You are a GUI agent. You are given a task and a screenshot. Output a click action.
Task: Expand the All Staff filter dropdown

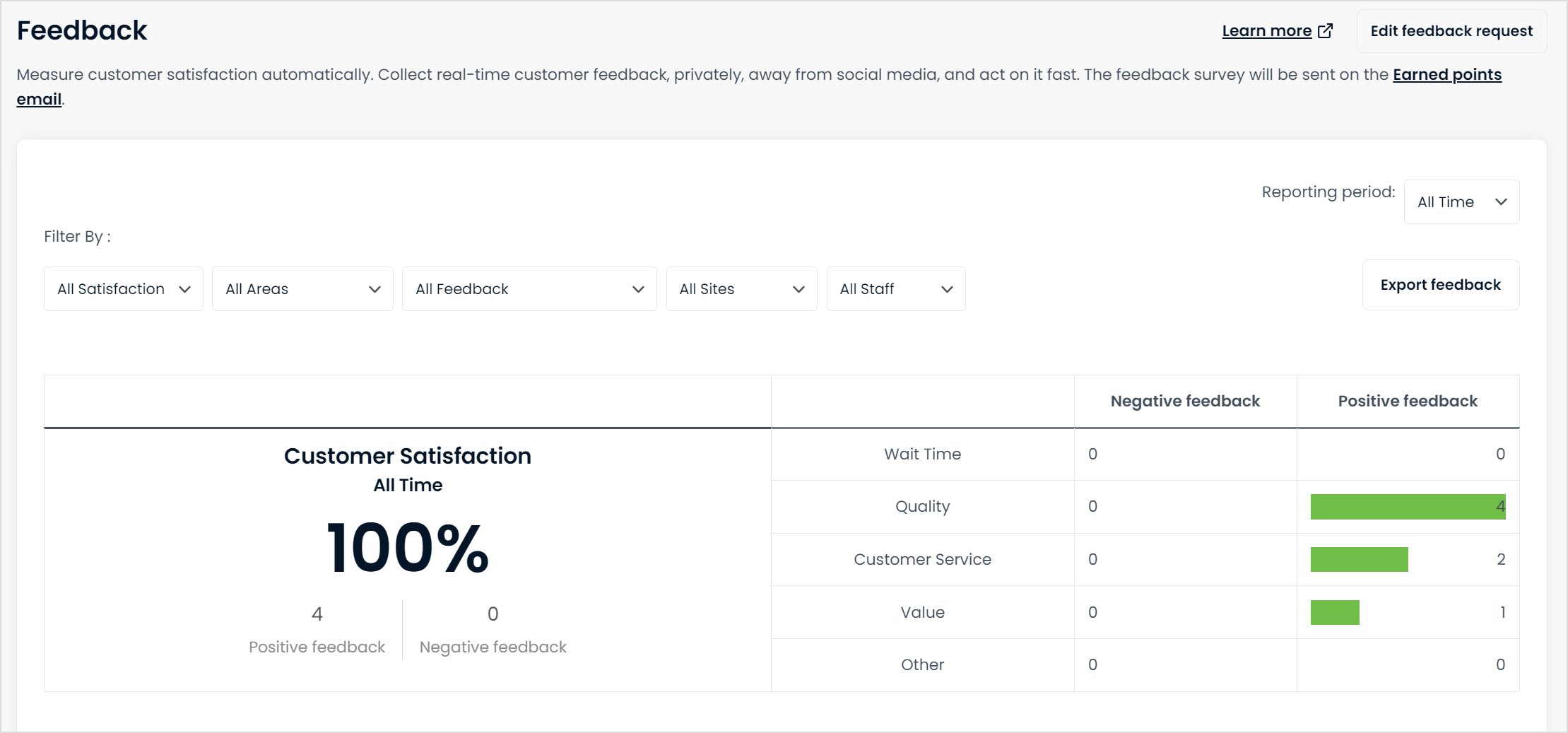896,289
